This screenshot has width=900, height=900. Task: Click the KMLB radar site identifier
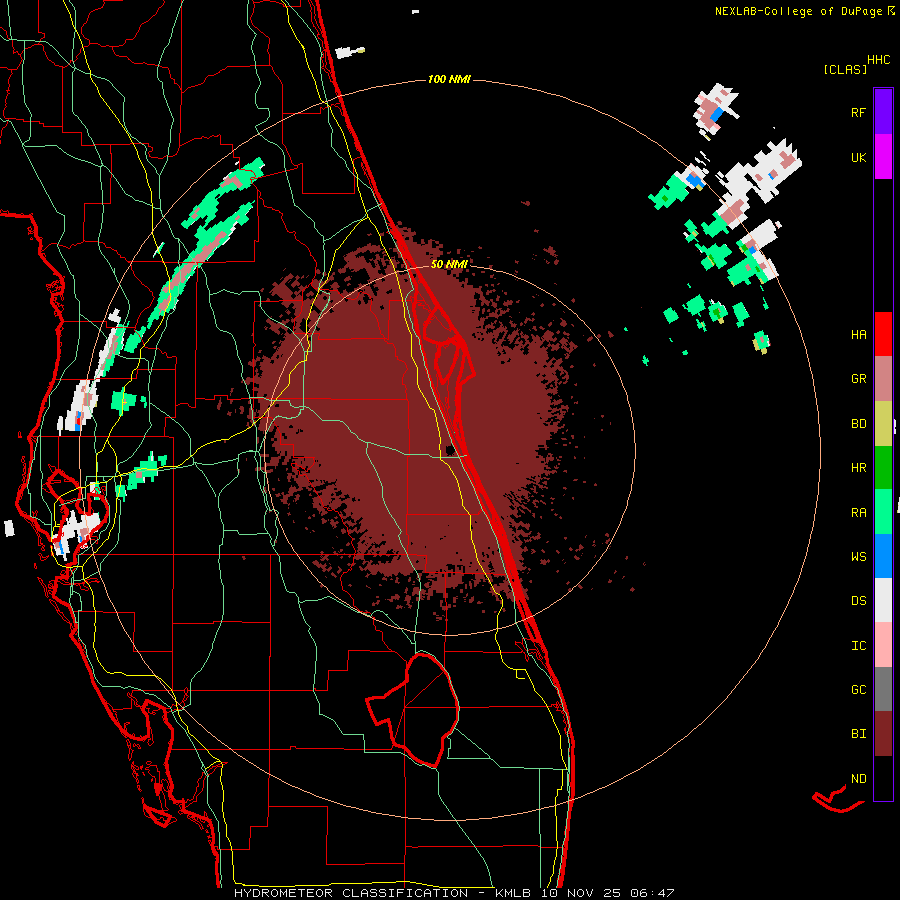(513, 893)
